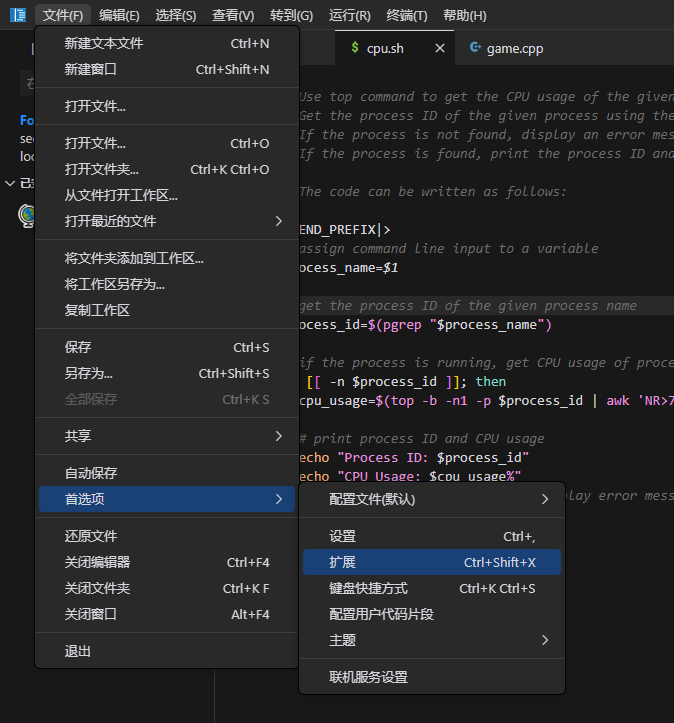Image resolution: width=674 pixels, height=723 pixels.
Task: Click code line 'The code can be written as follows:'
Action: coord(433,191)
